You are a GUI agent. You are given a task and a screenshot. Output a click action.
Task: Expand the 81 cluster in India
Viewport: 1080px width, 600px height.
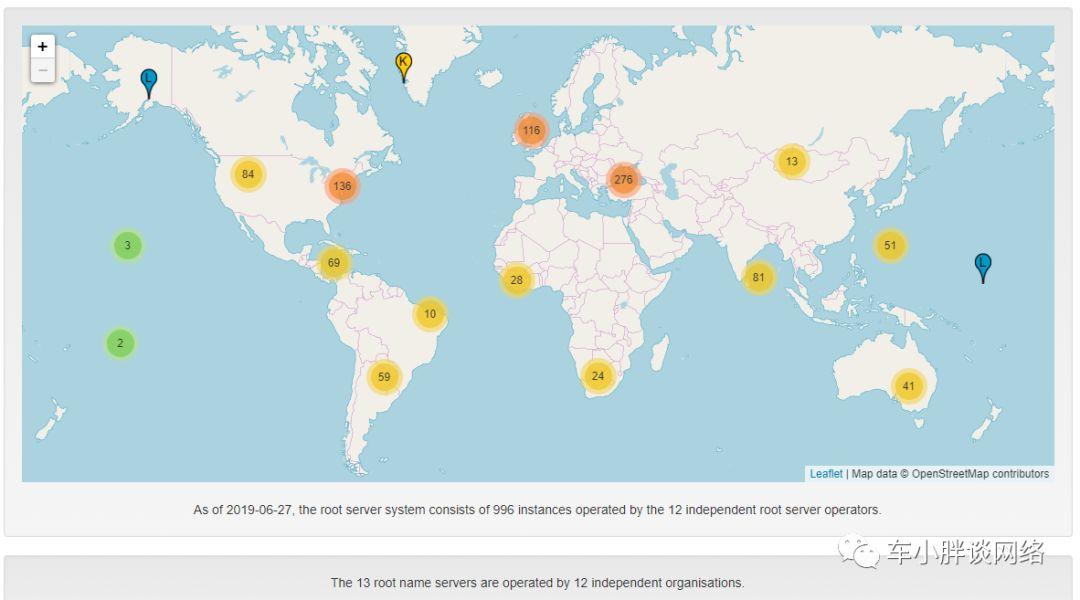[x=758, y=278]
